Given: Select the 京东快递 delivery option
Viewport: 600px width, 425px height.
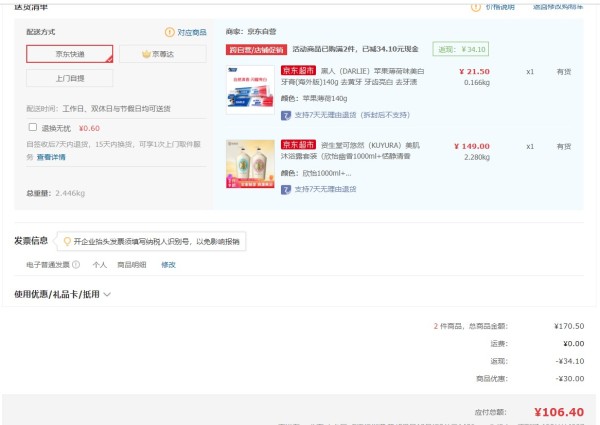Looking at the screenshot, I should pos(70,54).
